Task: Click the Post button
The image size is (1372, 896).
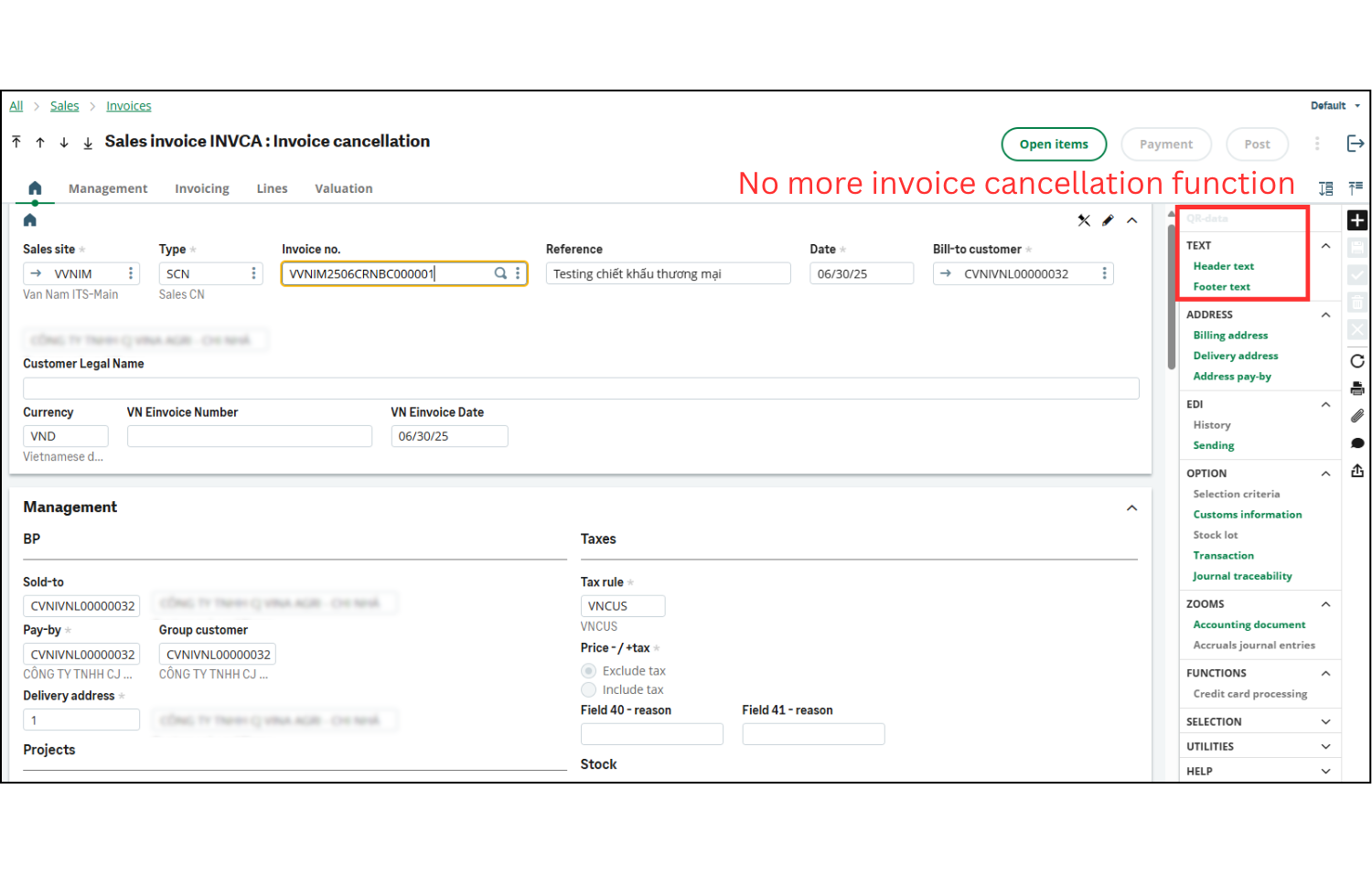Action: pyautogui.click(x=1257, y=144)
